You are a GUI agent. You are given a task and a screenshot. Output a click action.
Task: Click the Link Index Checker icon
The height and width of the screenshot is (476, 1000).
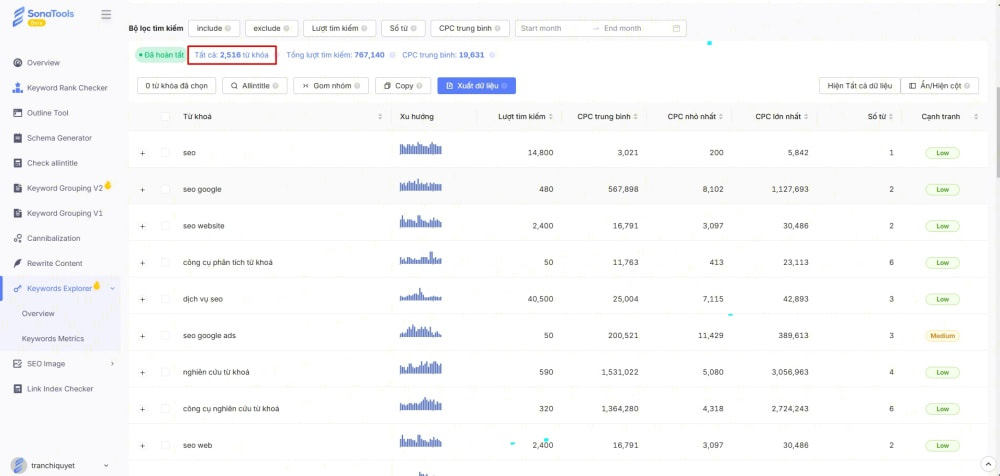[18, 389]
